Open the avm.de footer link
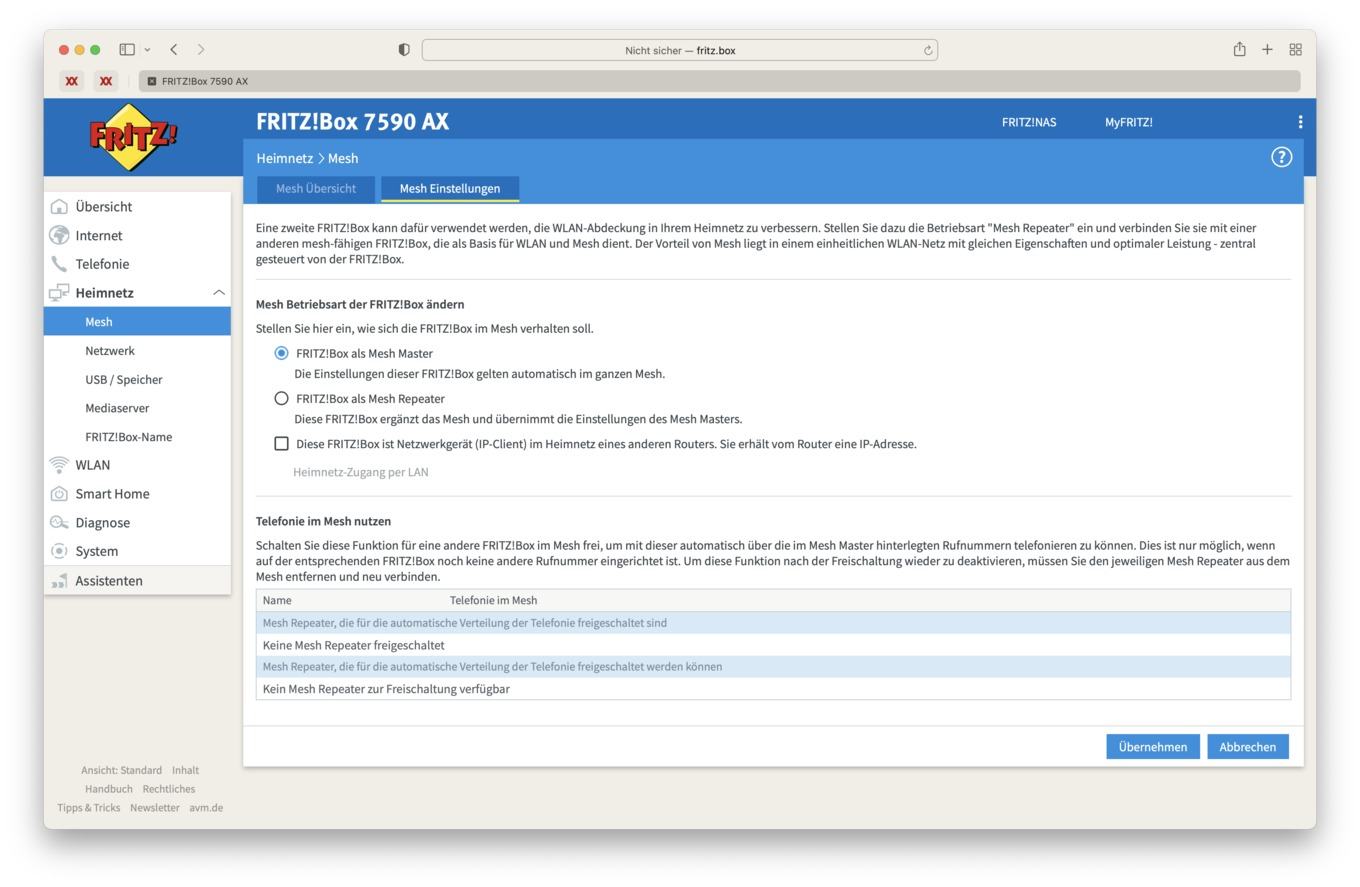1360x887 pixels. [206, 808]
